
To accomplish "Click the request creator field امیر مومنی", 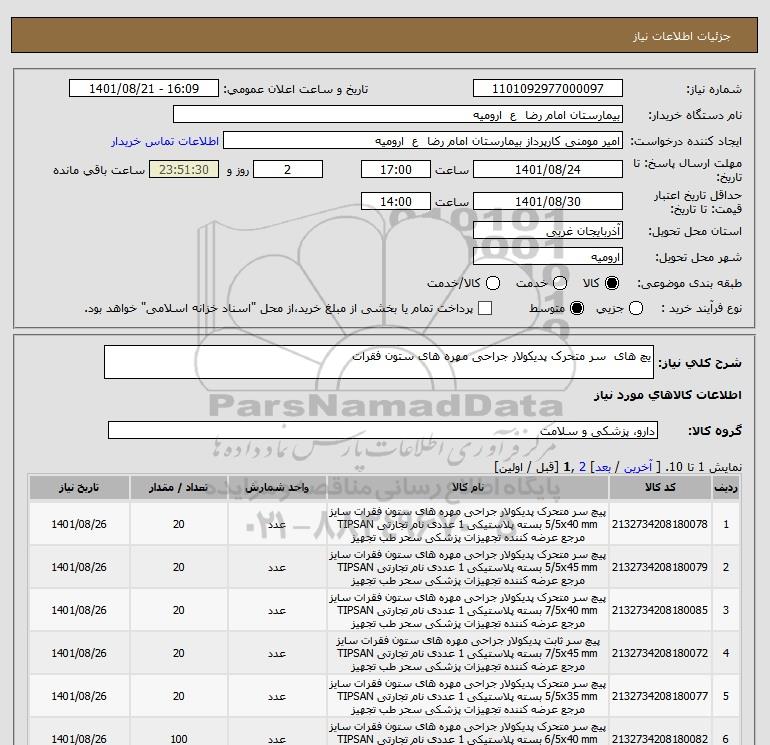I will 423,140.
